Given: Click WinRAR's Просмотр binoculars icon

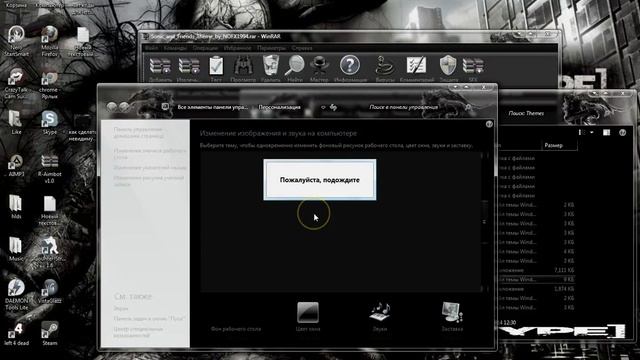Looking at the screenshot, I should pos(243,66).
